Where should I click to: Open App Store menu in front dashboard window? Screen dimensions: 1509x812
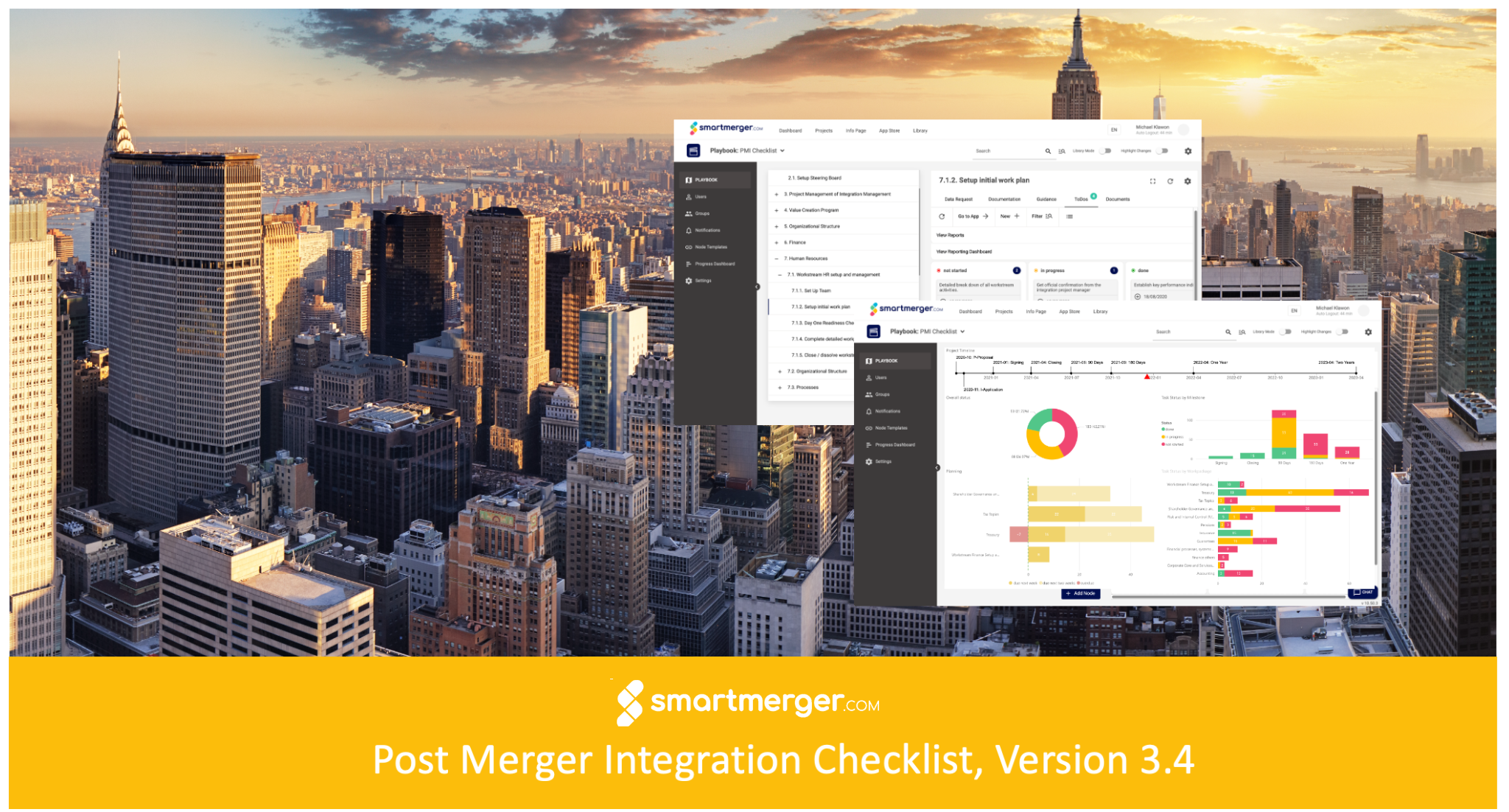pyautogui.click(x=1069, y=312)
